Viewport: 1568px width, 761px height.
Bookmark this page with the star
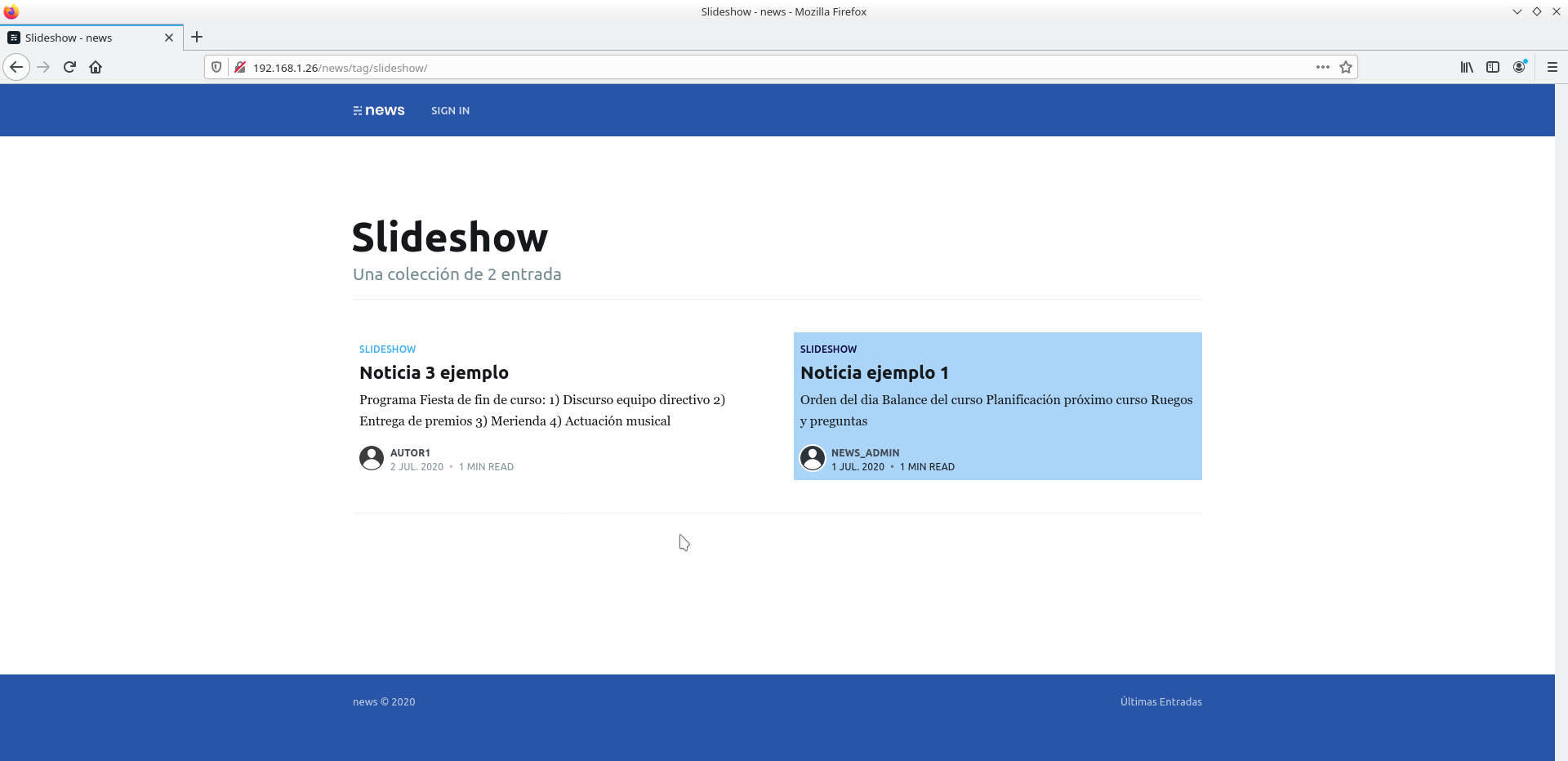pyautogui.click(x=1346, y=67)
